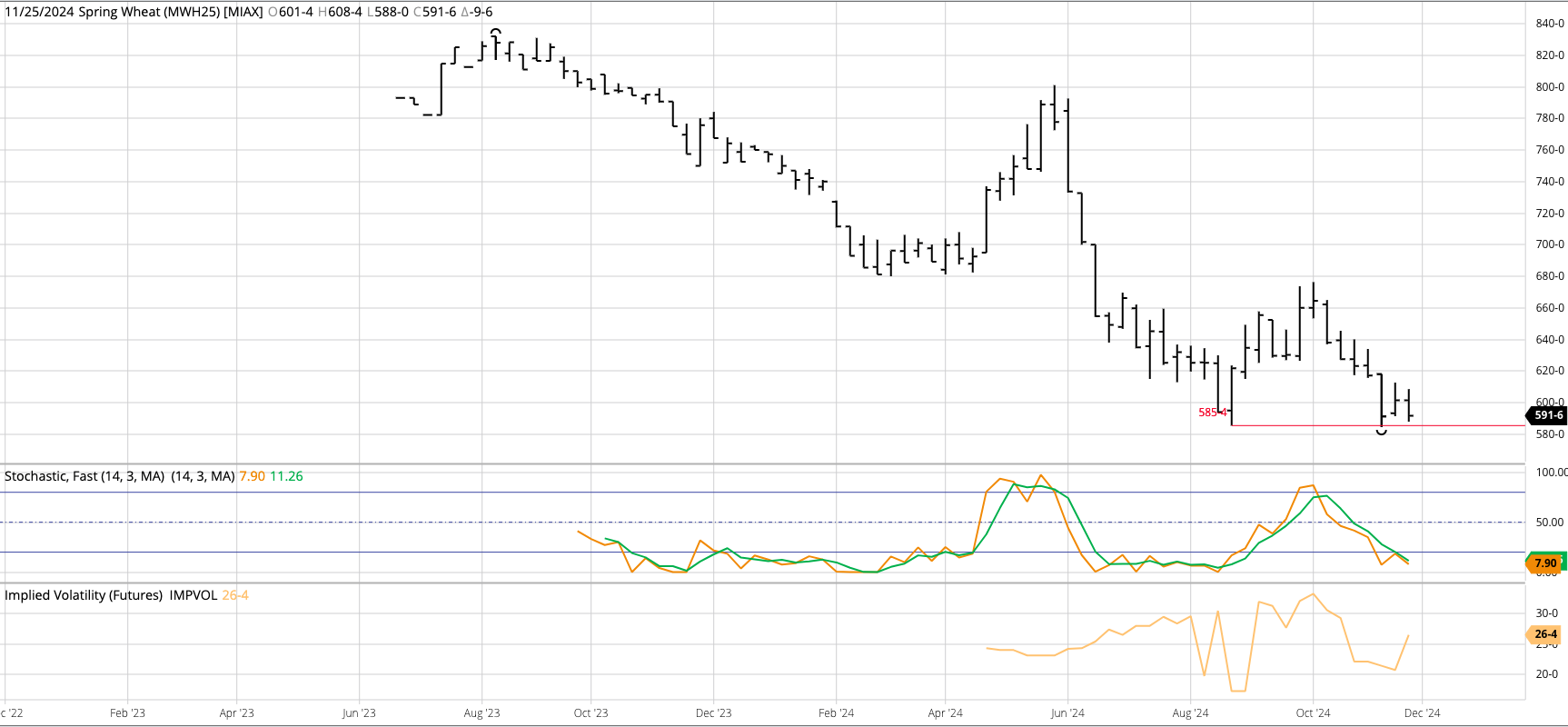Click the red 585-4 support level label

coord(1212,413)
